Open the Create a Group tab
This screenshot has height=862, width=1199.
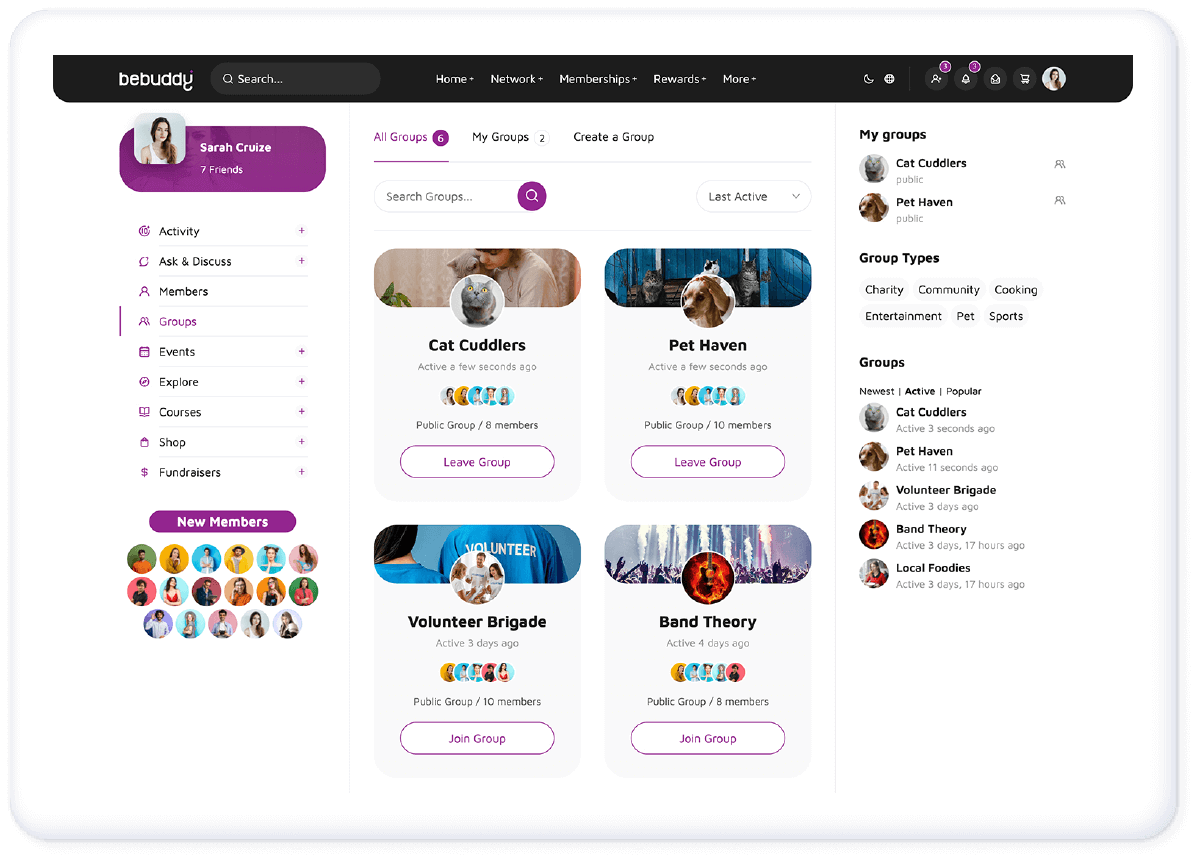tap(613, 137)
